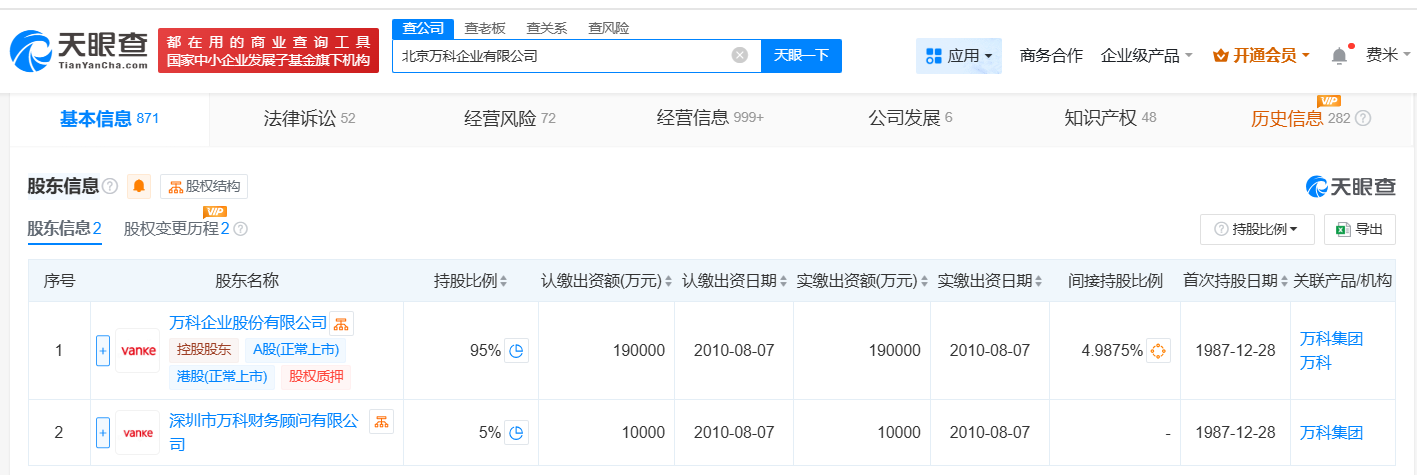Expand the 企业级产品 dropdown
This screenshot has height=475, width=1417.
(1146, 56)
